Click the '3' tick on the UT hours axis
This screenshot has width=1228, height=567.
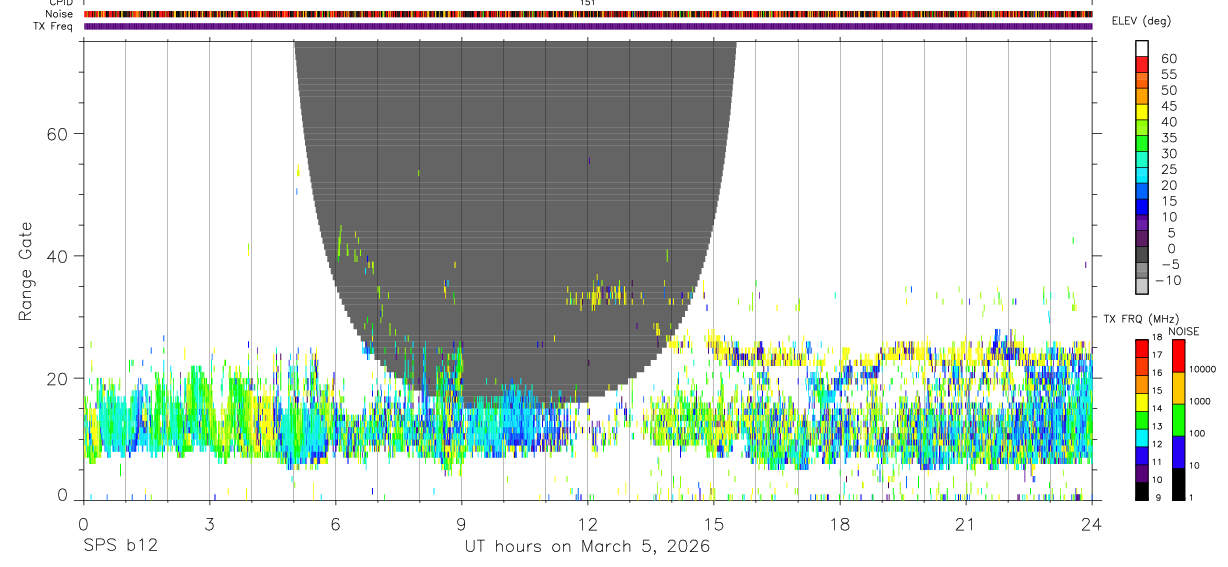209,524
